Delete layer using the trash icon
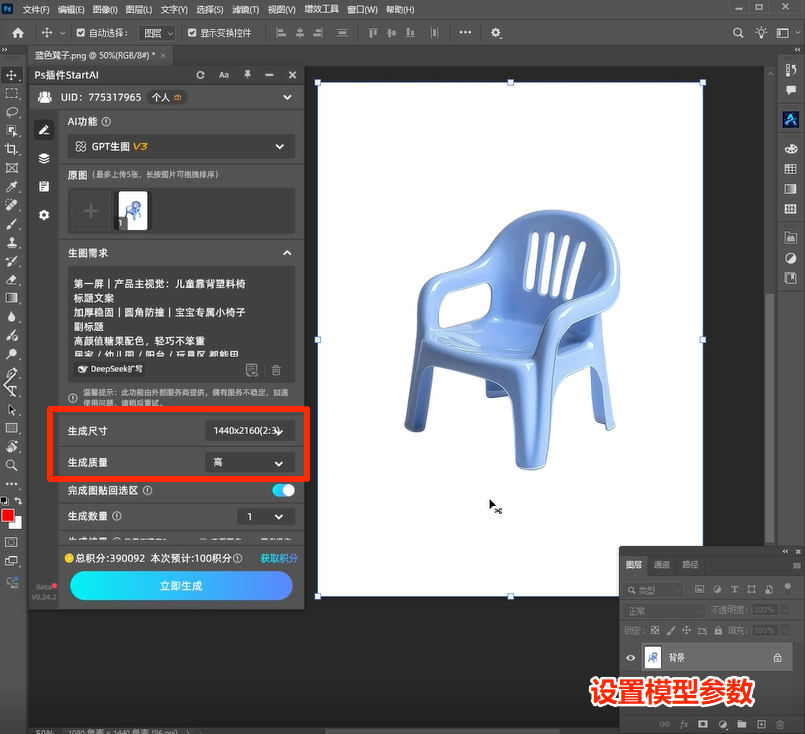 pos(780,724)
